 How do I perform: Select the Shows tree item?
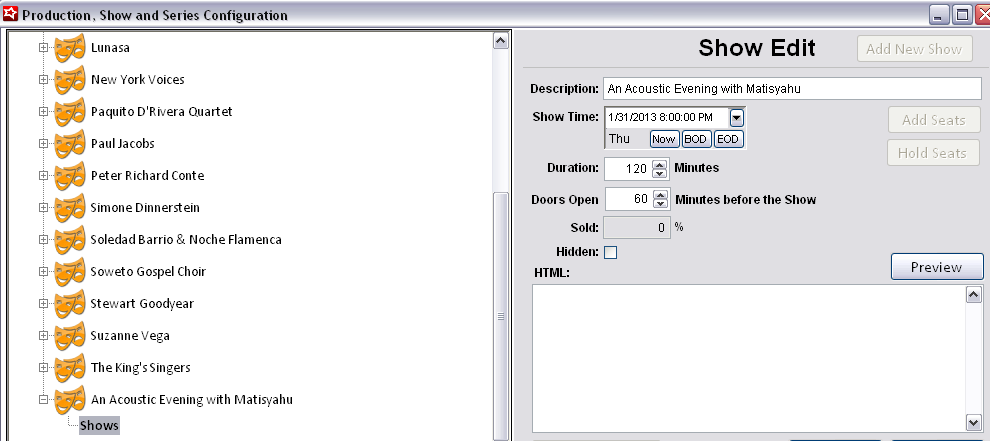(x=99, y=426)
